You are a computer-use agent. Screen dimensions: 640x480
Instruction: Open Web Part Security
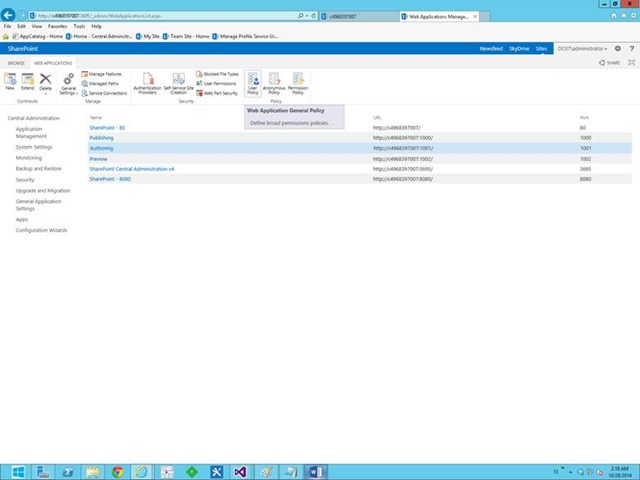tap(217, 93)
